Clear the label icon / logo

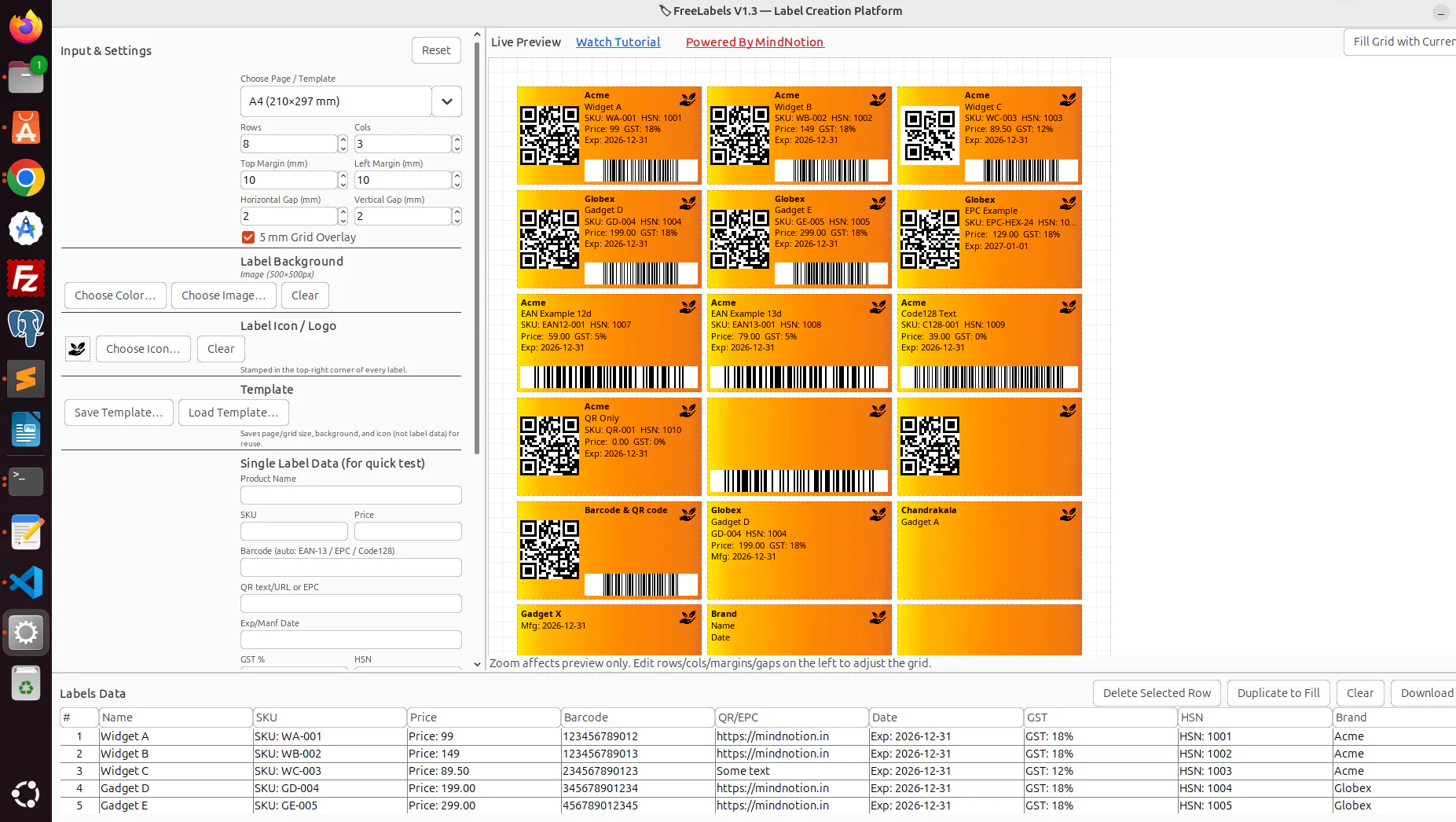[221, 349]
